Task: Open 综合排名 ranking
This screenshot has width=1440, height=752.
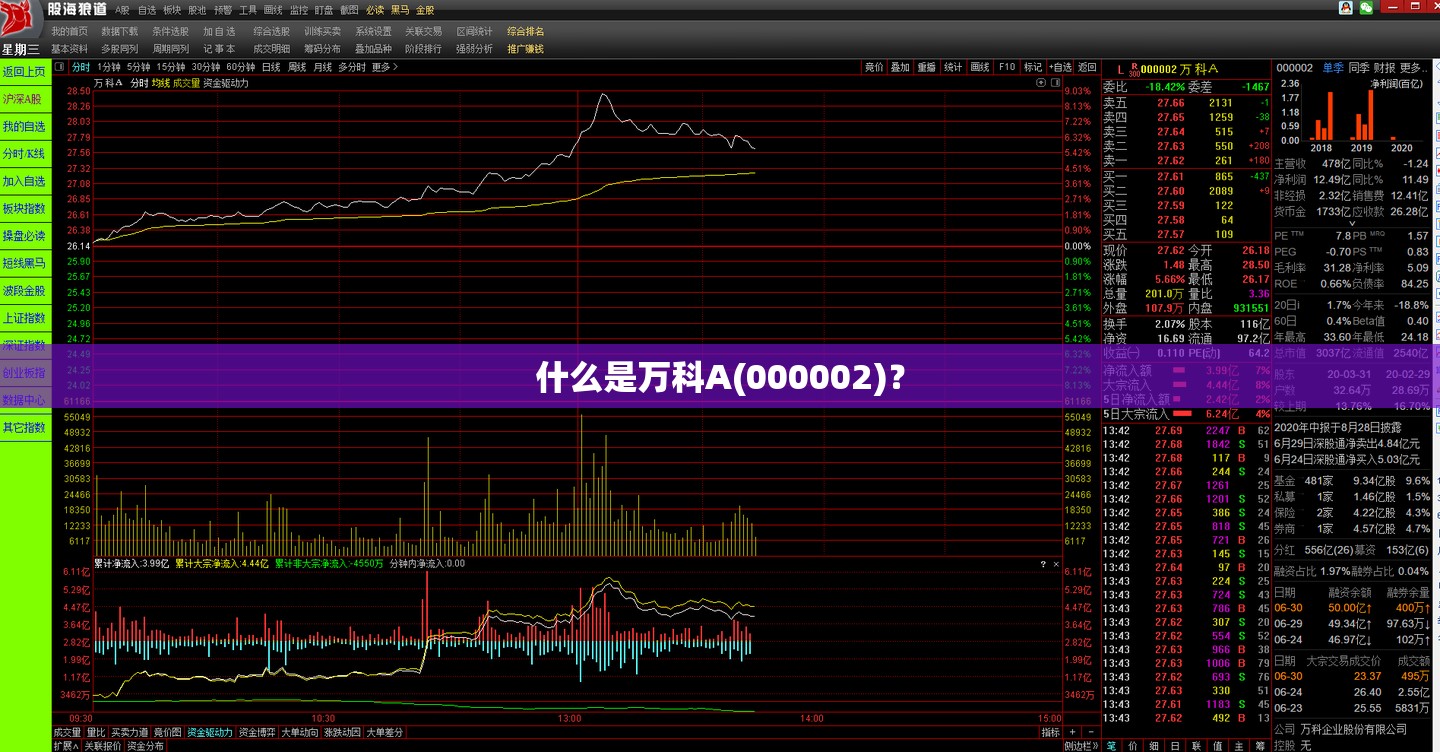Action: pos(525,31)
